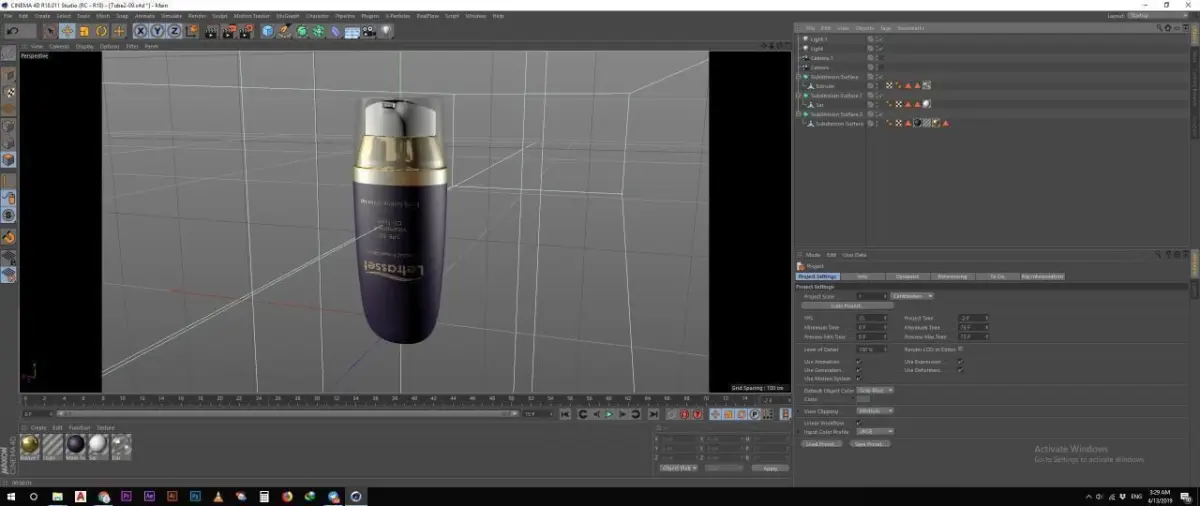Viewport: 1200px width, 506px height.
Task: Click the Load Preset button
Action: pos(821,443)
